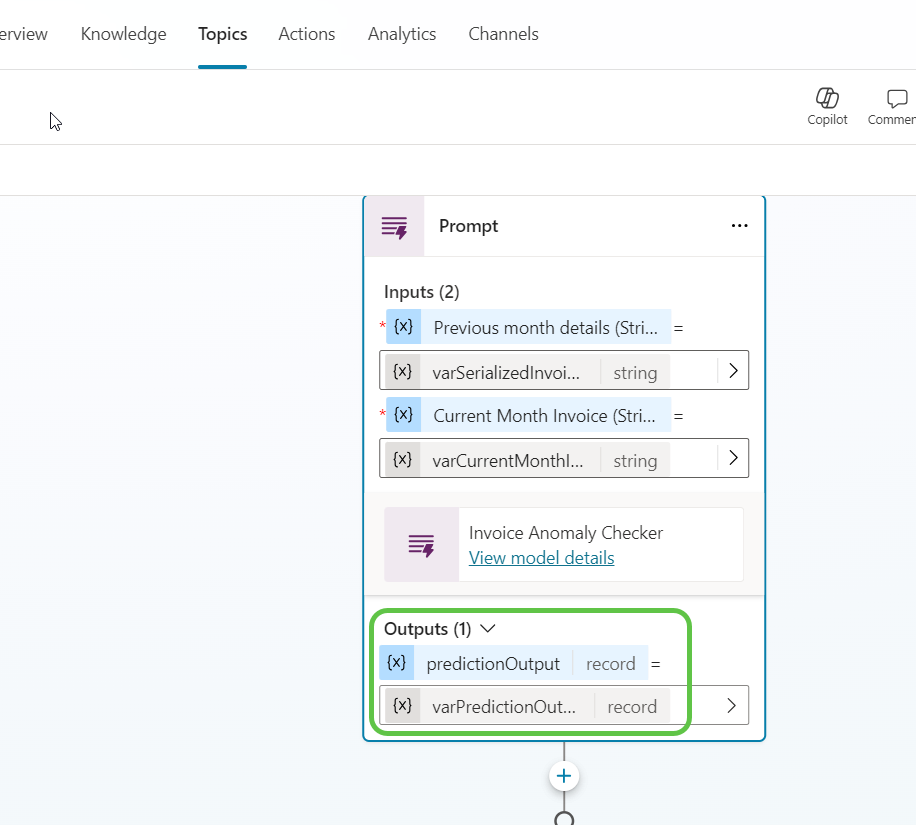Select the predictionOutput record type label

click(610, 662)
